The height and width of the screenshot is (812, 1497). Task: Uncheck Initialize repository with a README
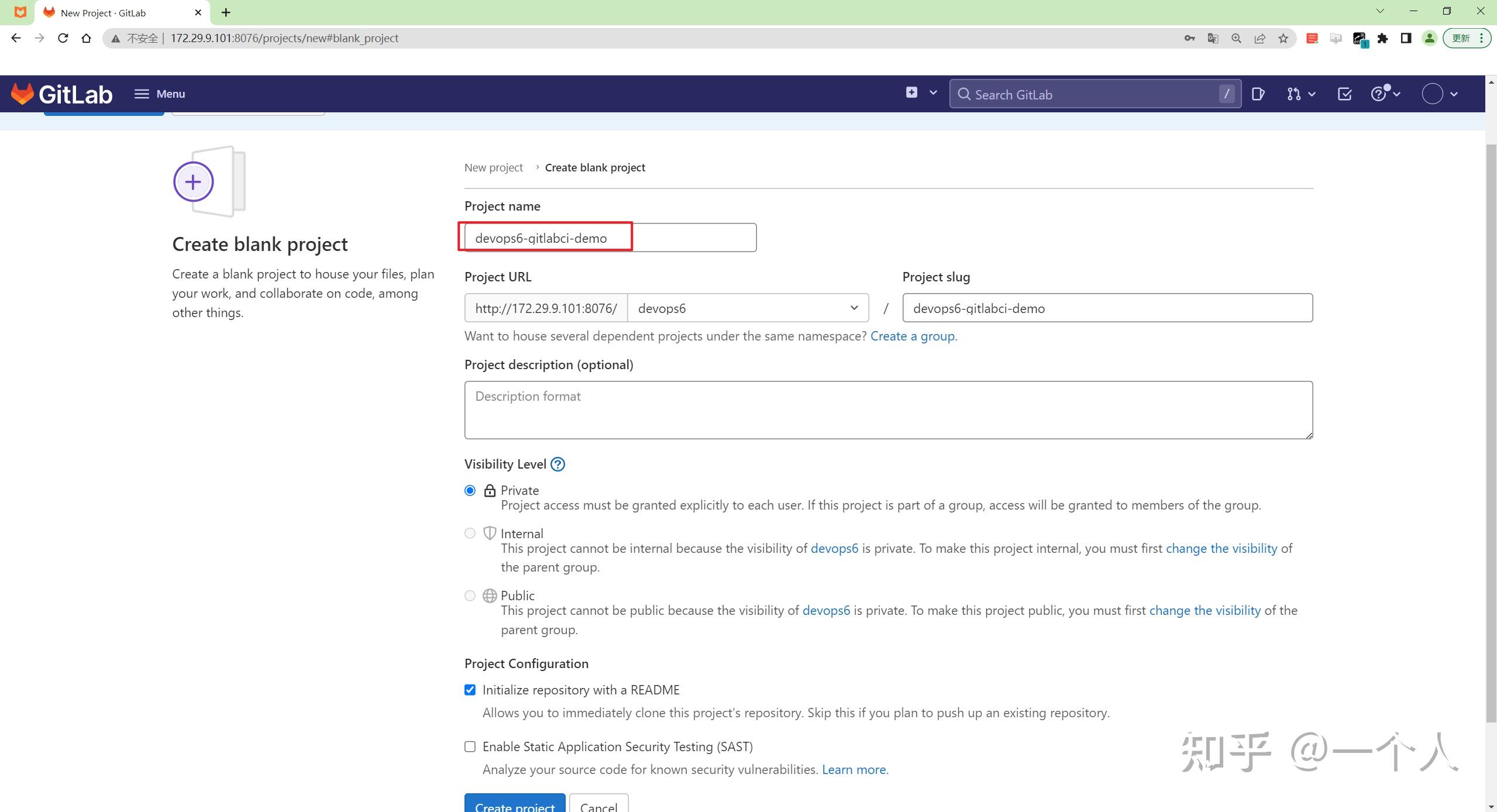[x=470, y=690]
